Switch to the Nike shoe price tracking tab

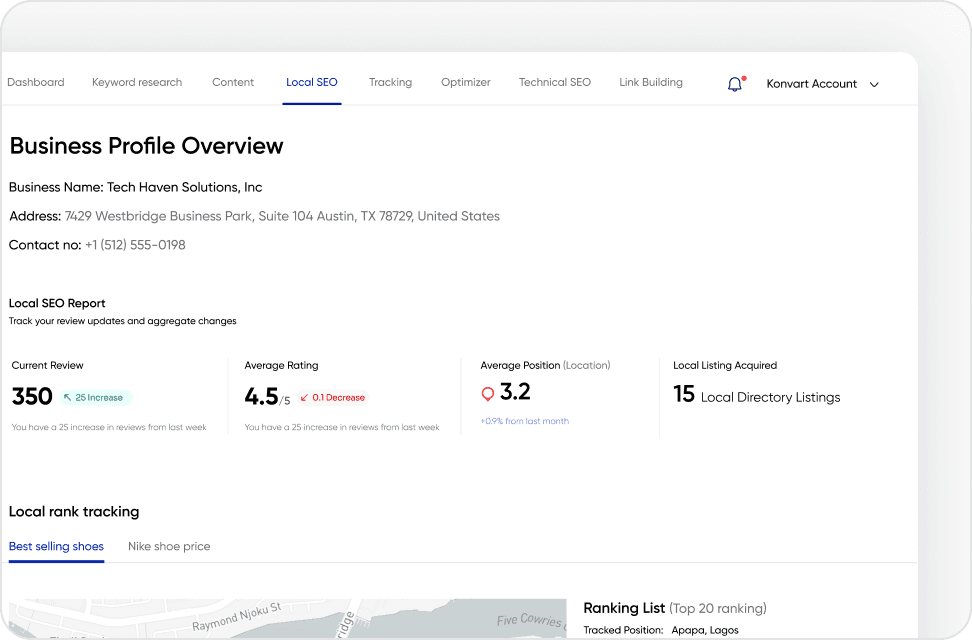[169, 546]
